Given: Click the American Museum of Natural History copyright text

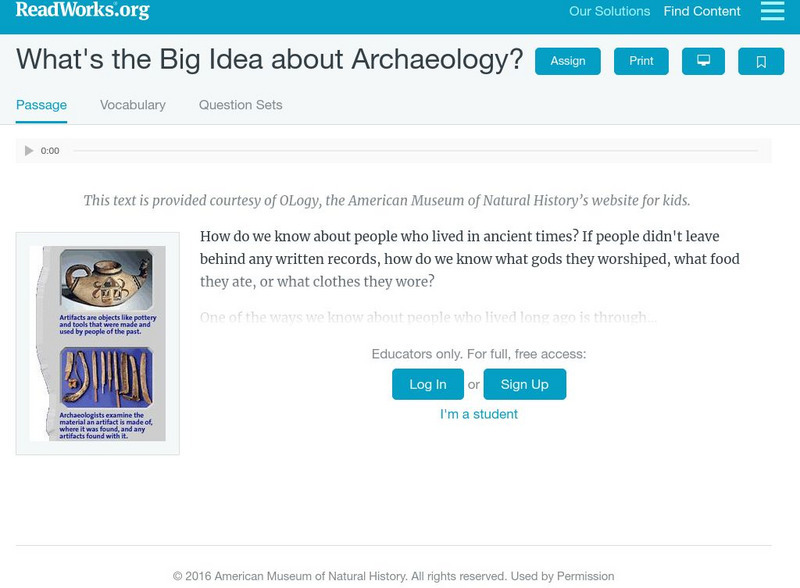Looking at the screenshot, I should [x=400, y=575].
